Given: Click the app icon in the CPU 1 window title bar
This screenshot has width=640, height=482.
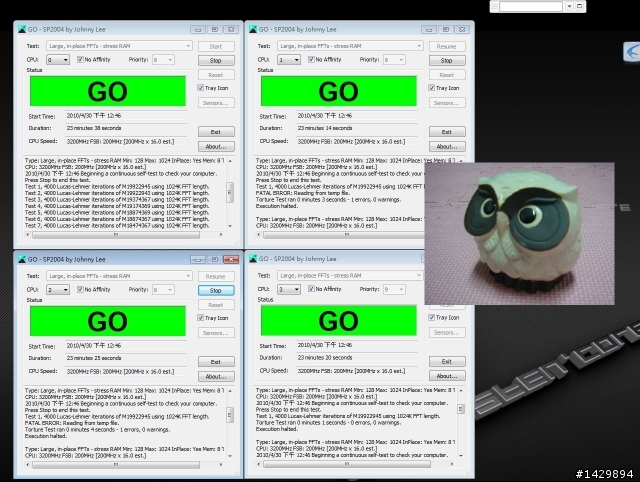Looking at the screenshot, I should pyautogui.click(x=253, y=29).
